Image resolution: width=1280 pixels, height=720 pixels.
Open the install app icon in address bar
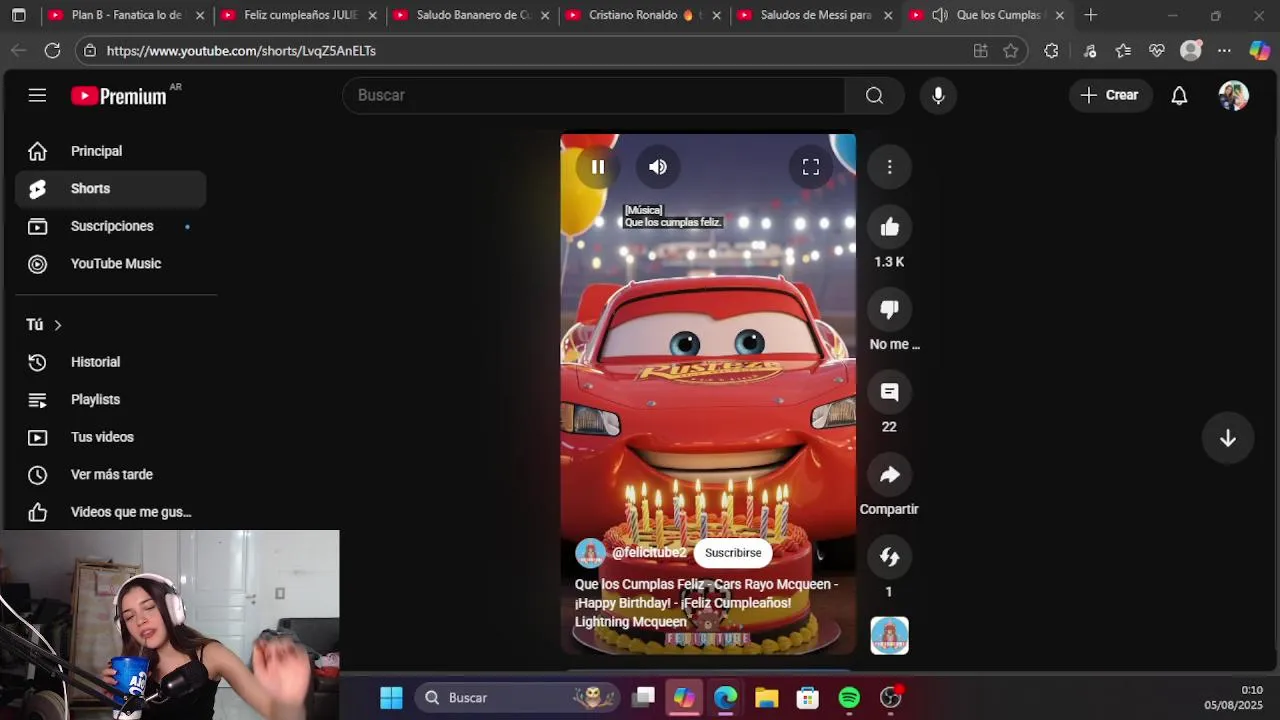click(980, 51)
